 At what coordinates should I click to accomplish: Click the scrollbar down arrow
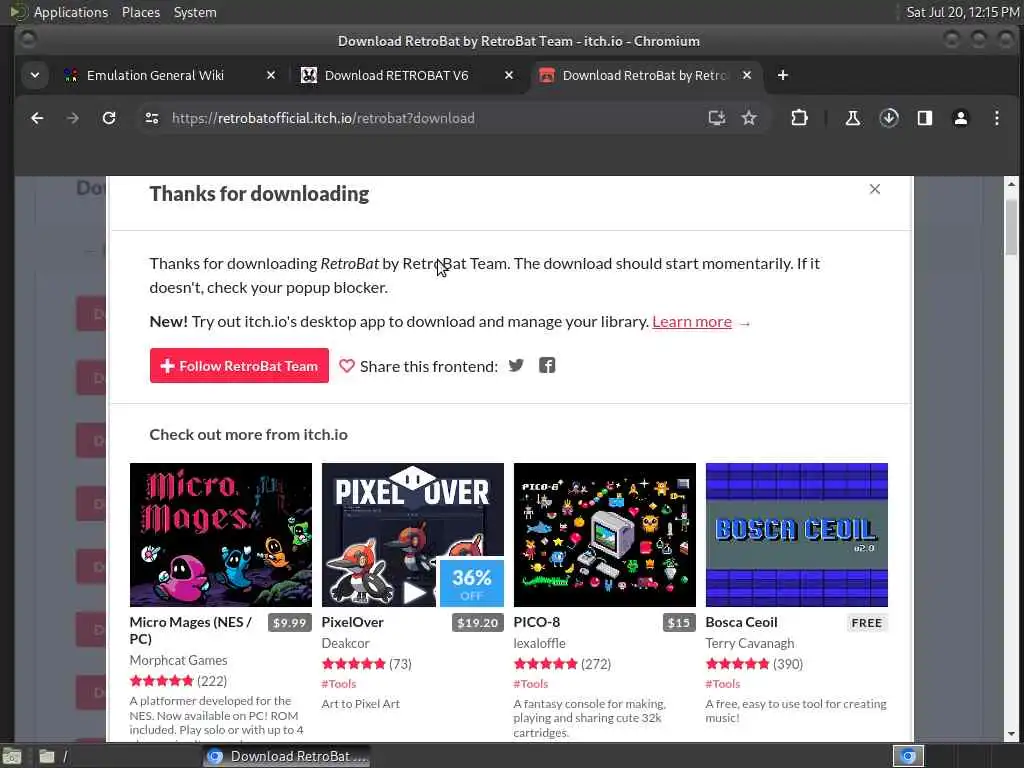[1011, 735]
